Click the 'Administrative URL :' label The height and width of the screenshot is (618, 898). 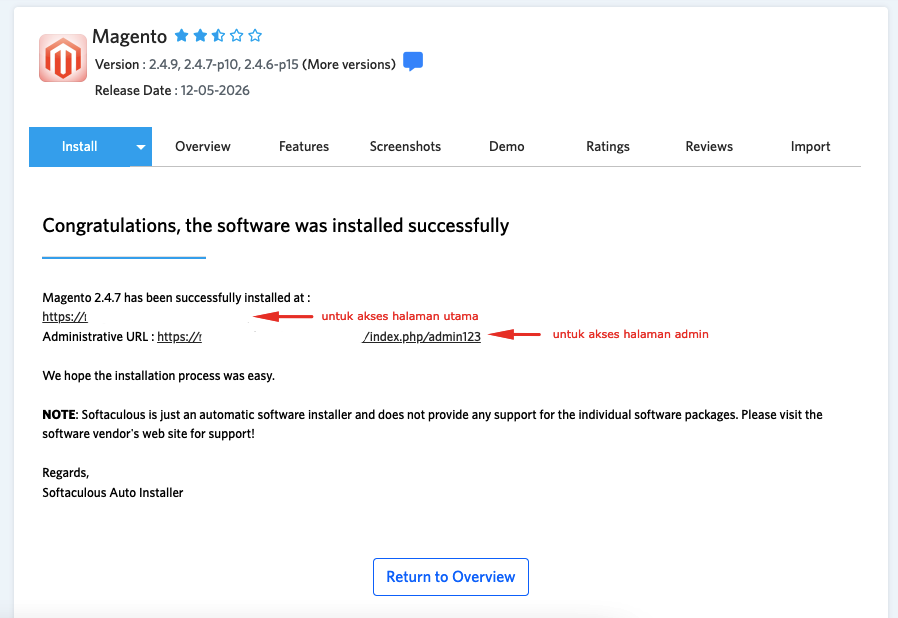(x=98, y=336)
